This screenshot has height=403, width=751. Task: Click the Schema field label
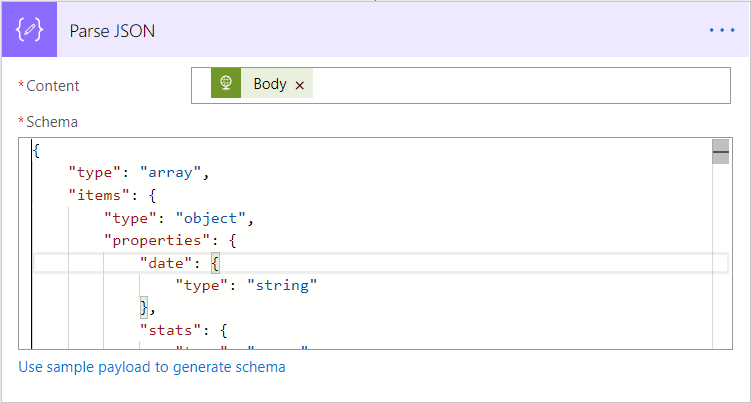pos(52,122)
